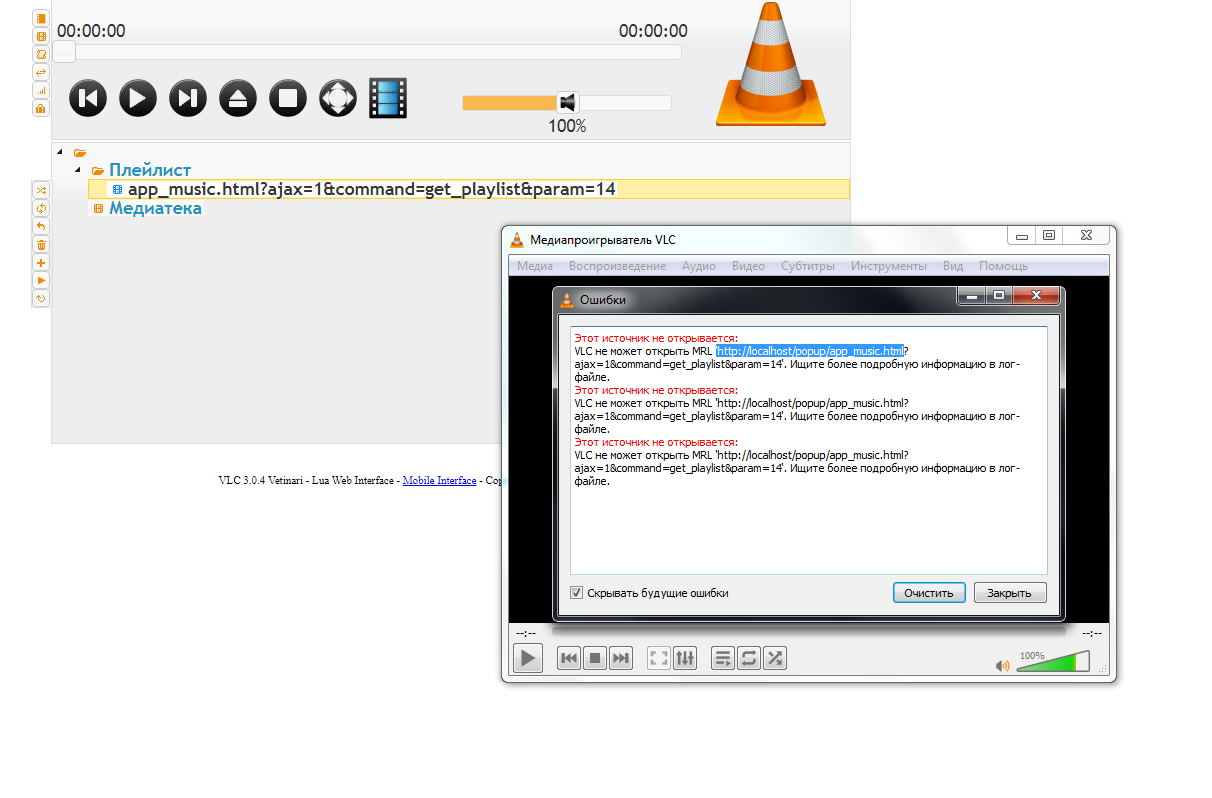This screenshot has width=1212, height=798.
Task: Toggle shuffle in the playlist sidebar
Action: [x=41, y=190]
